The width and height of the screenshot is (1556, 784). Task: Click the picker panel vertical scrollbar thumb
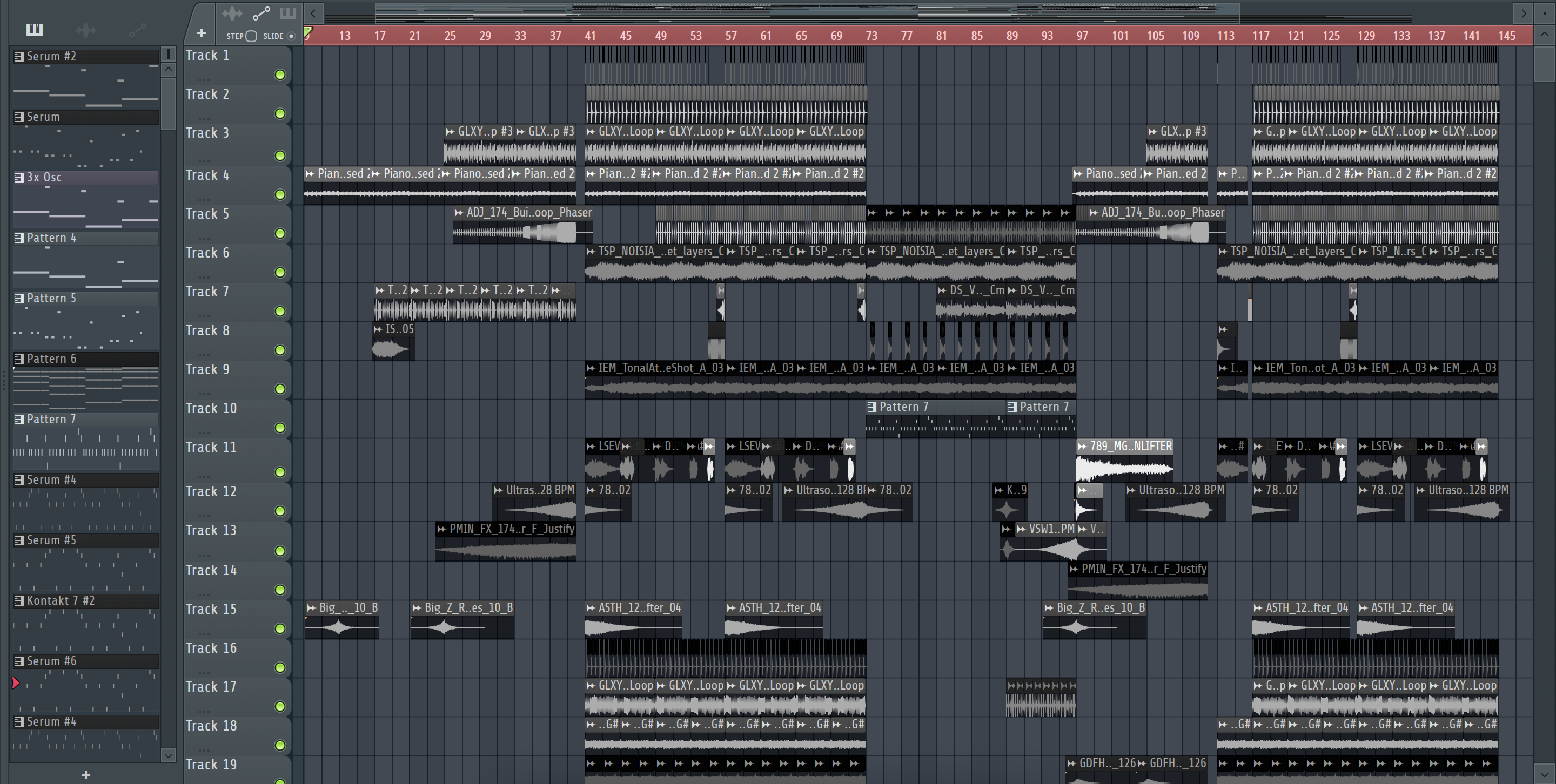click(x=169, y=103)
